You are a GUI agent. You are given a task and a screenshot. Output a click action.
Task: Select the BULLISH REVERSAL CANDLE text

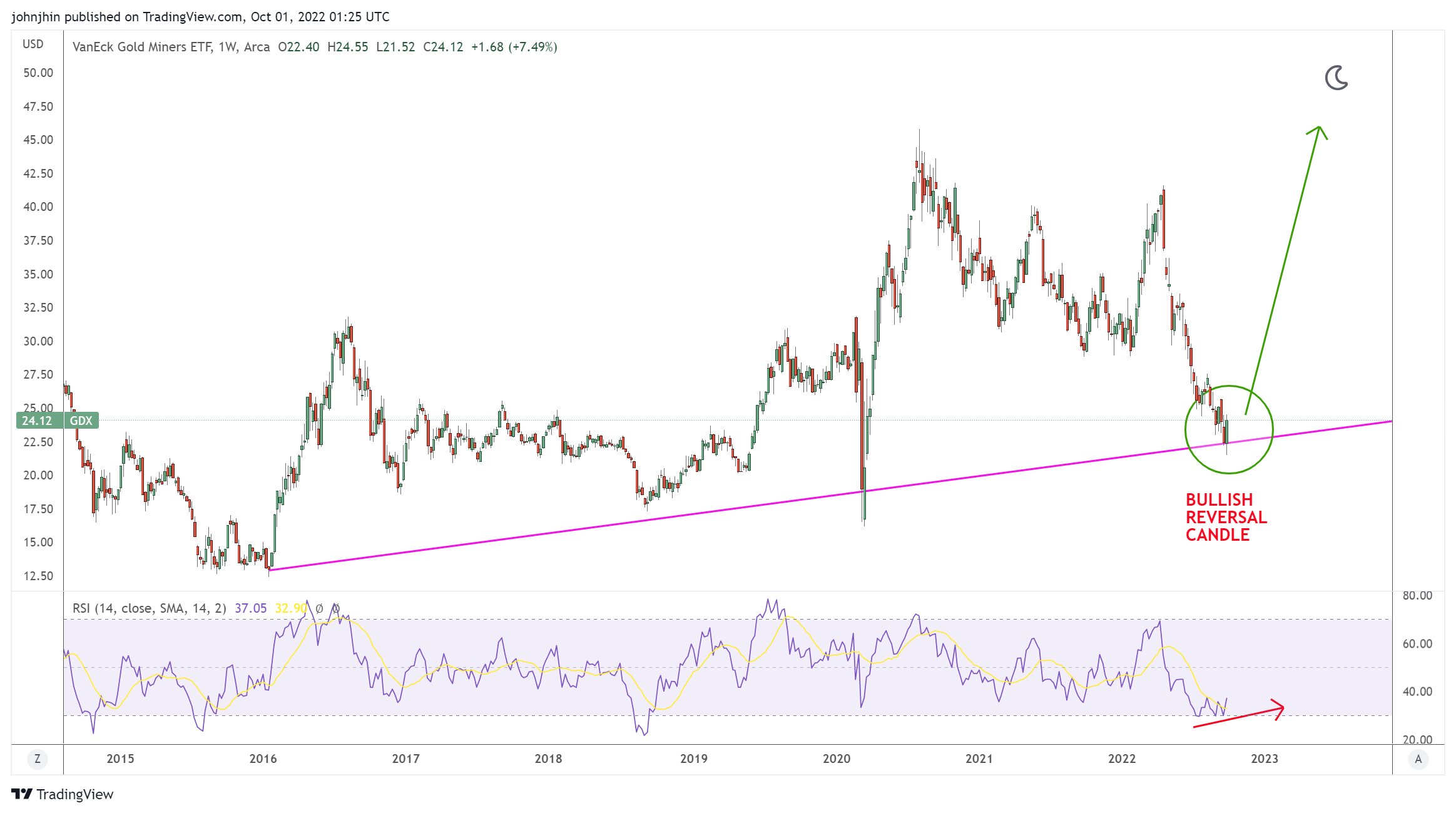pos(1225,517)
